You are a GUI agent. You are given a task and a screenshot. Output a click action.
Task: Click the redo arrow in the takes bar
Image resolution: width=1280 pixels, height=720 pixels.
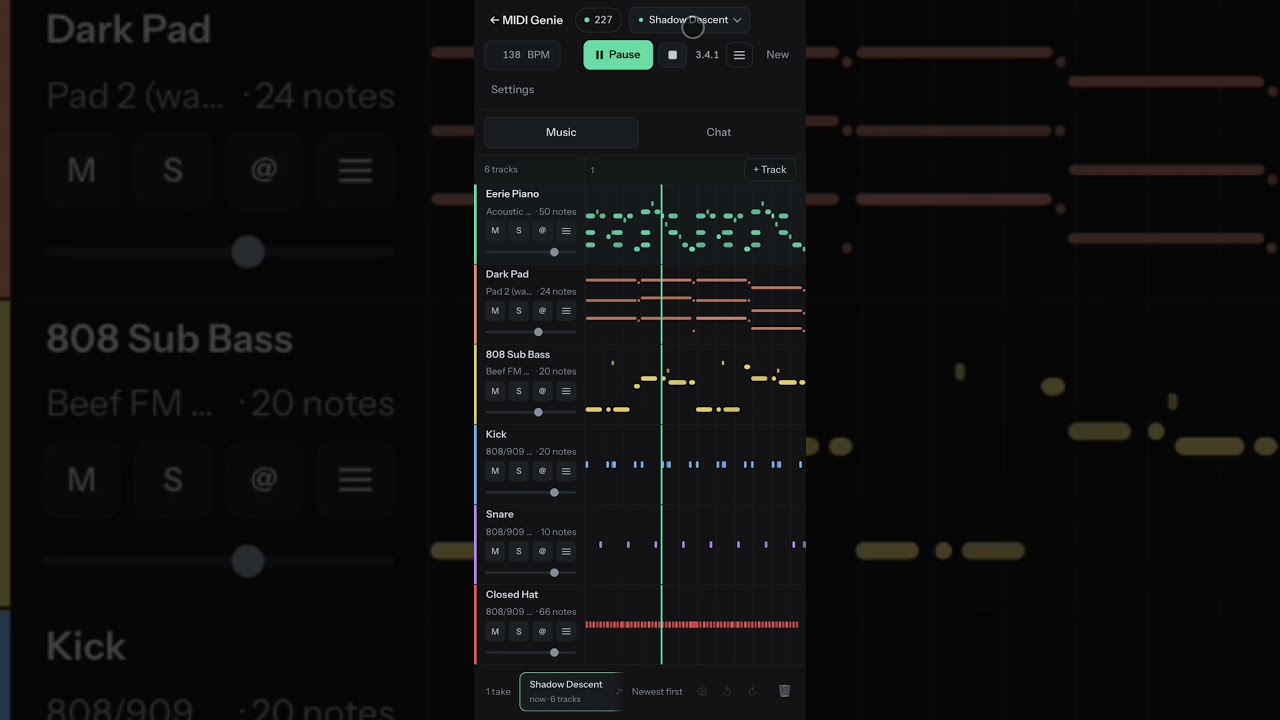click(x=752, y=691)
